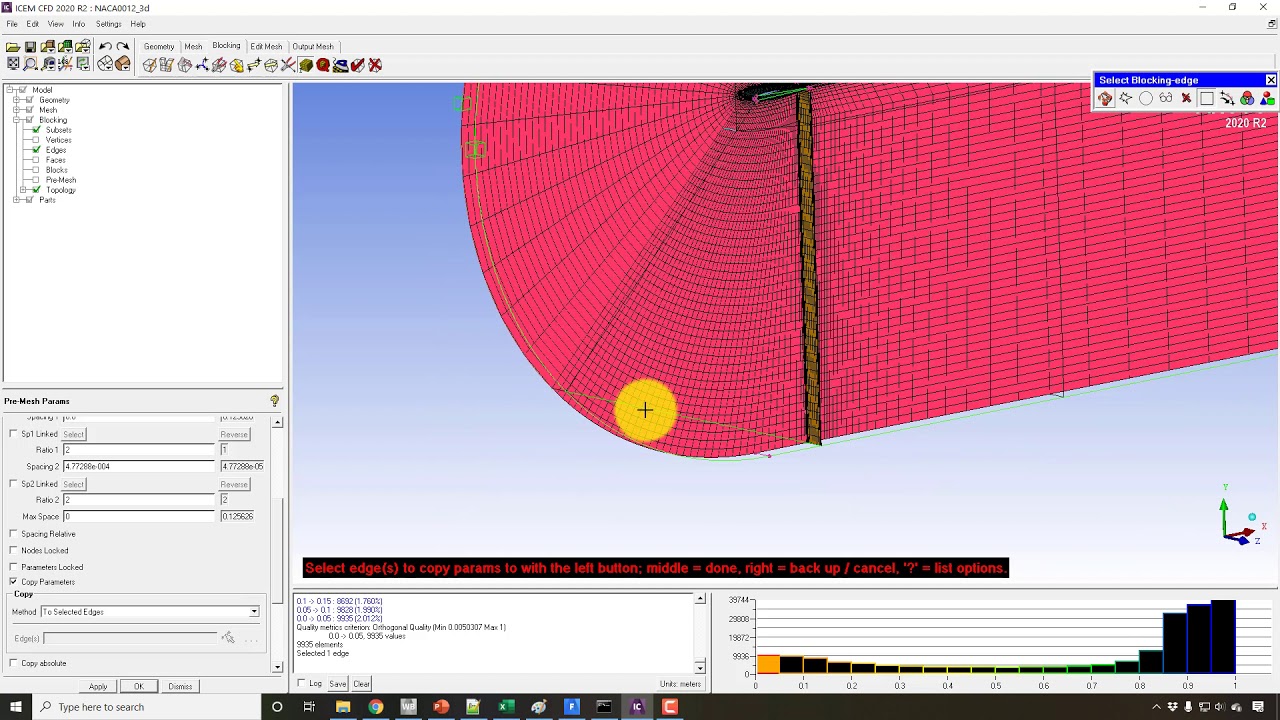Check the Nodes Locked checkbox
1280x720 pixels.
click(x=13, y=550)
